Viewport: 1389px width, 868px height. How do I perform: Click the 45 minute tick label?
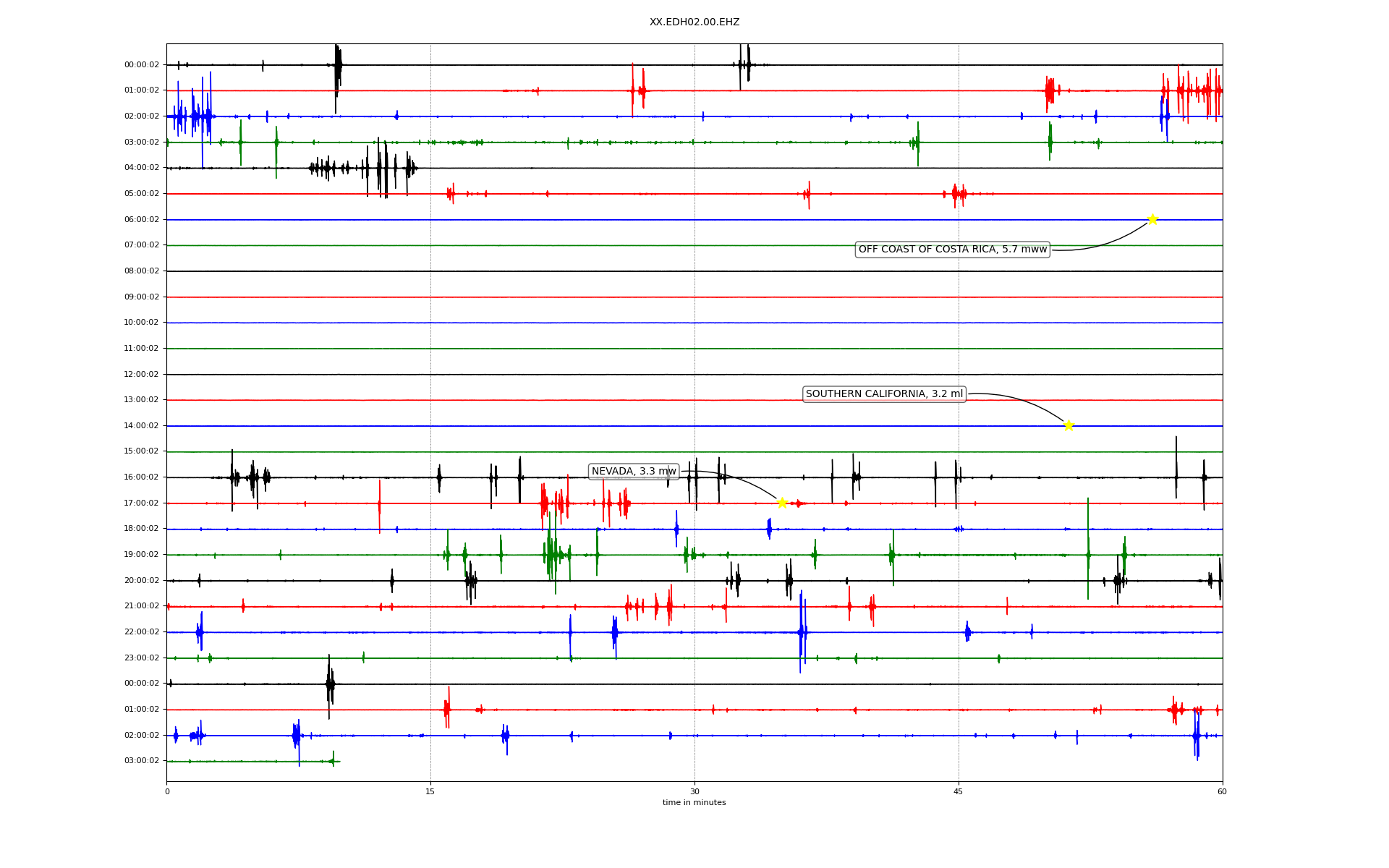click(959, 791)
